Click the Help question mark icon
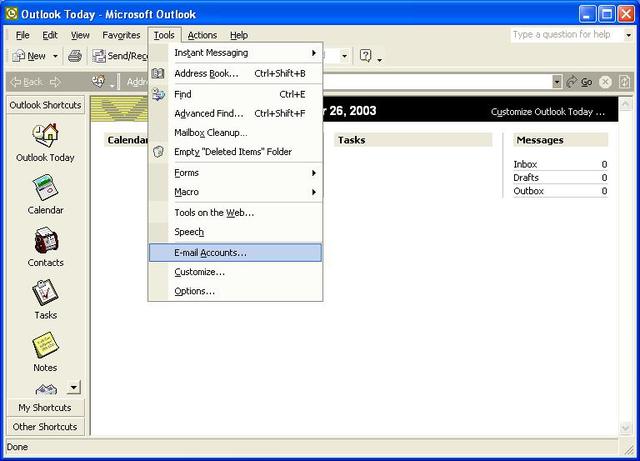The image size is (640, 461). point(365,55)
